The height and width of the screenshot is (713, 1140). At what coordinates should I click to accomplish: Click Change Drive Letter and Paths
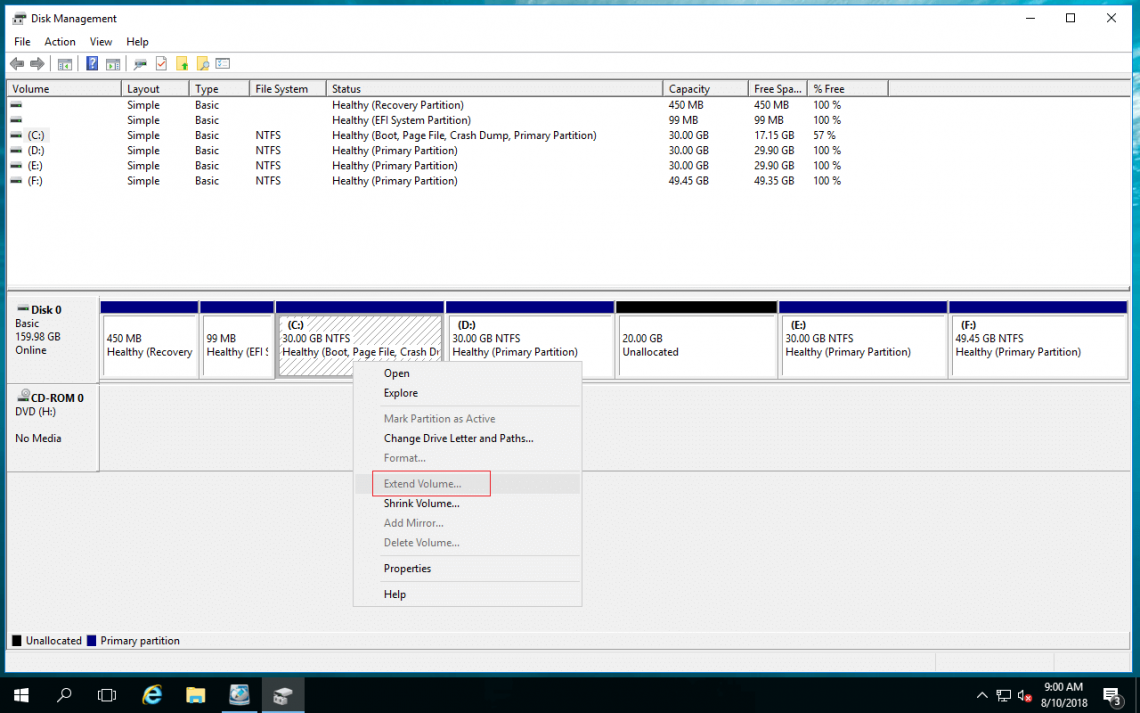(458, 438)
